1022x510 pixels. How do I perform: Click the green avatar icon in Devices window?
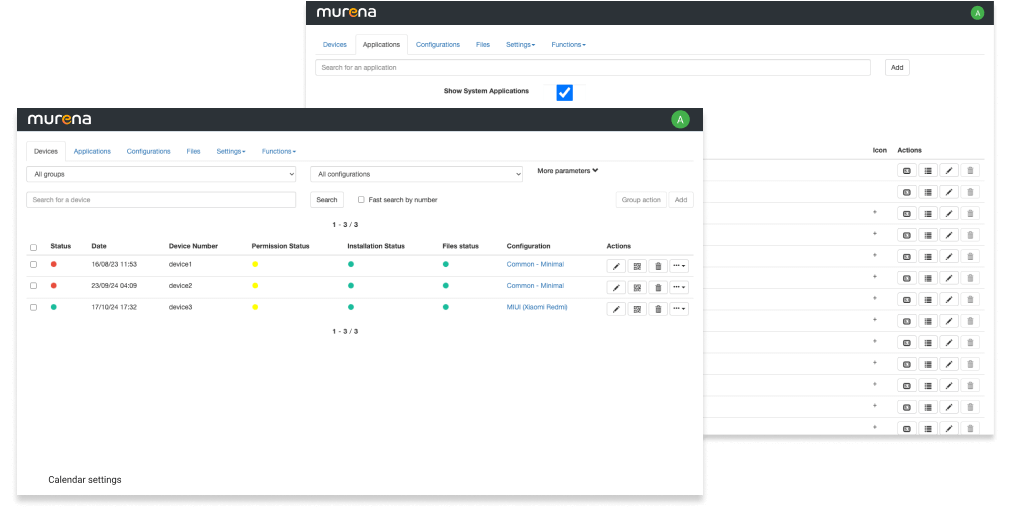click(x=680, y=120)
